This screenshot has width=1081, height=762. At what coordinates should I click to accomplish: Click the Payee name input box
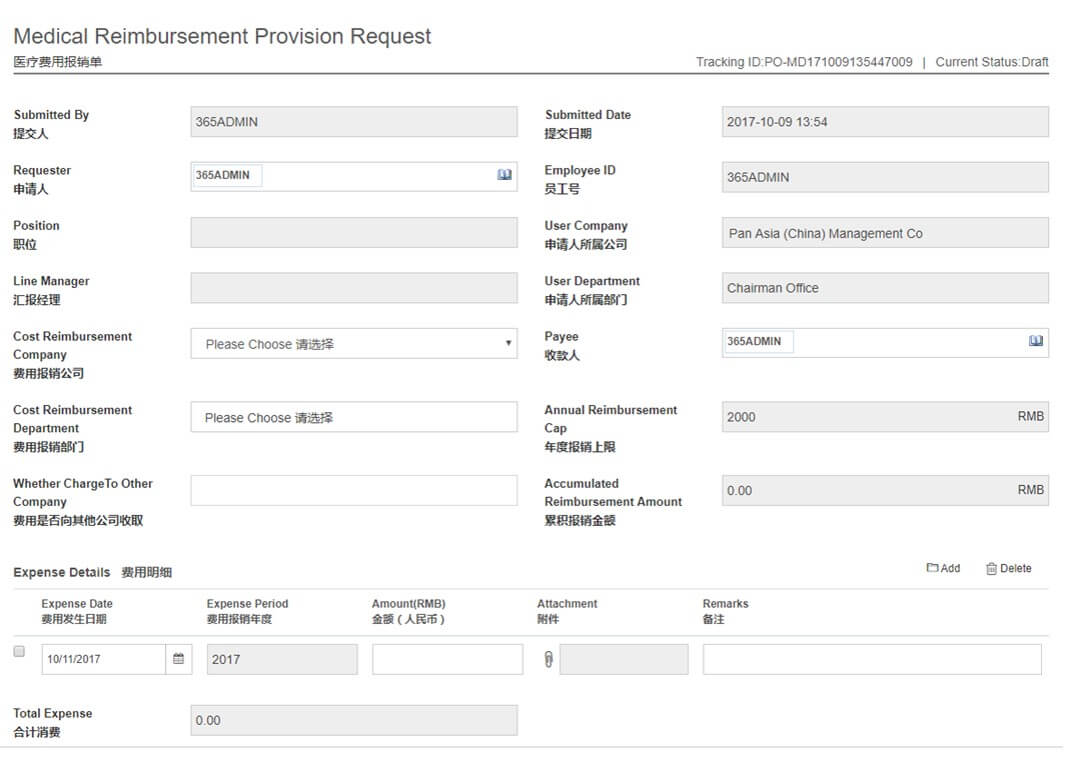click(758, 341)
